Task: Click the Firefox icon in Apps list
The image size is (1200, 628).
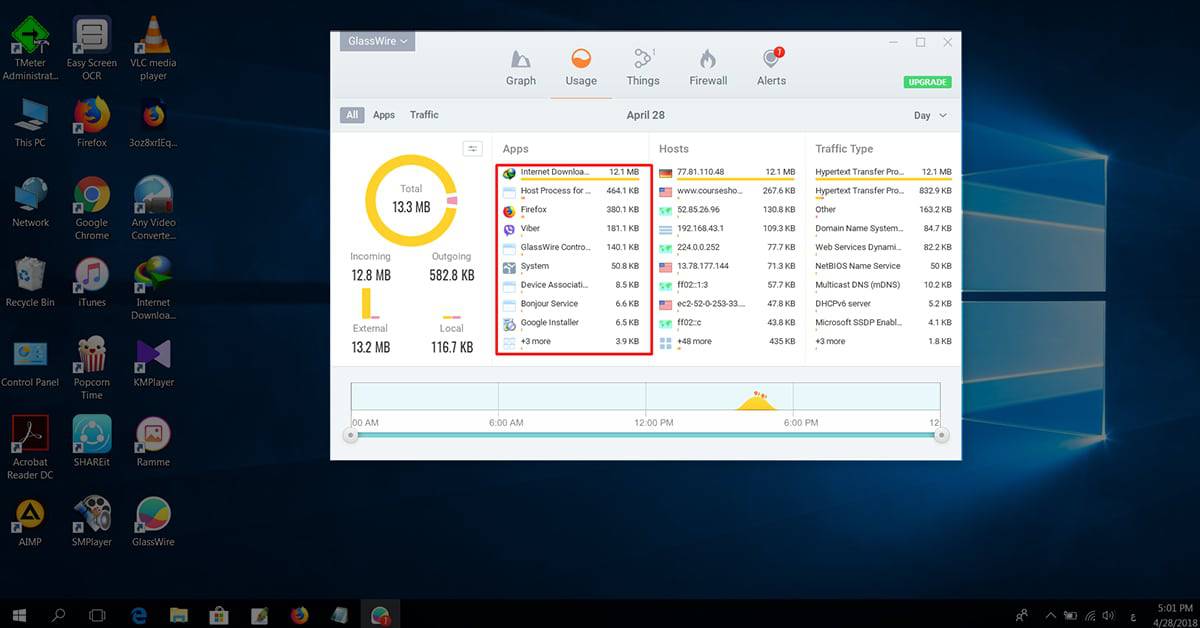Action: (509, 210)
